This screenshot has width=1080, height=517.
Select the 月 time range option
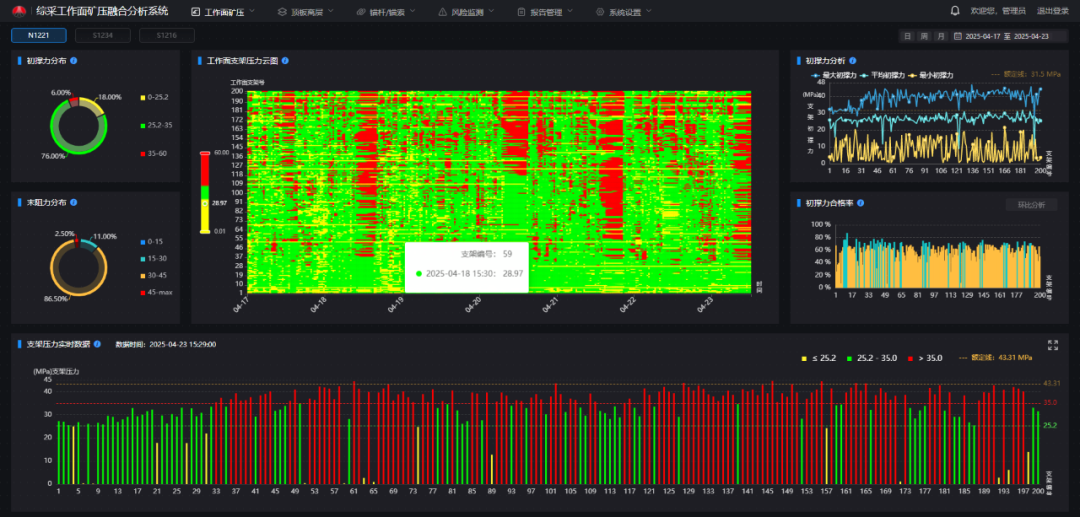[941, 36]
